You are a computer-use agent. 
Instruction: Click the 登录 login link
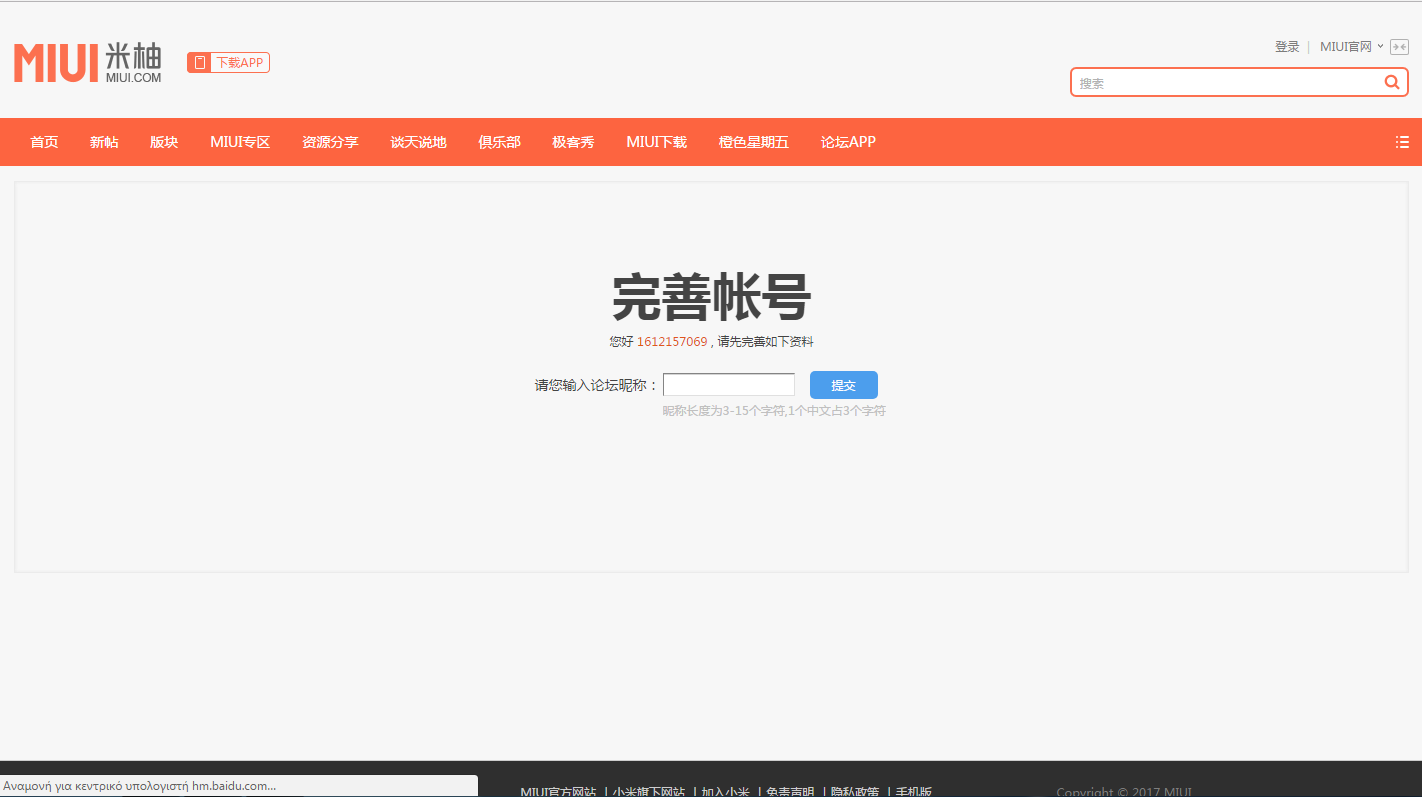pyautogui.click(x=1286, y=47)
